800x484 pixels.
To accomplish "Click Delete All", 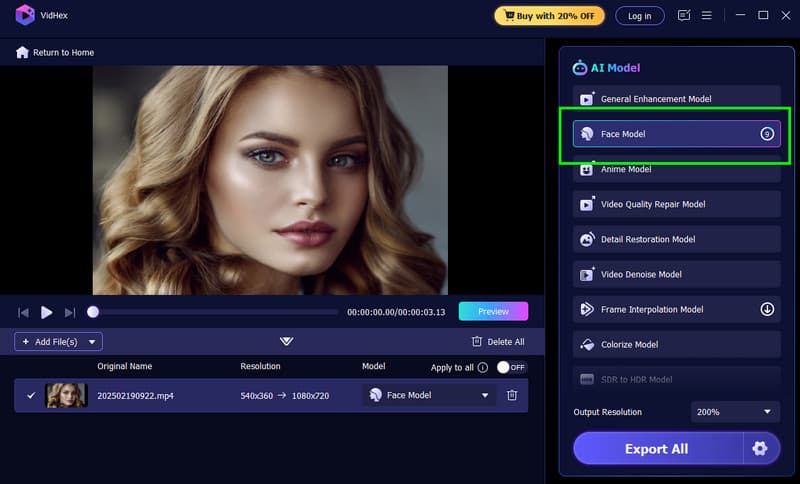I will [498, 342].
